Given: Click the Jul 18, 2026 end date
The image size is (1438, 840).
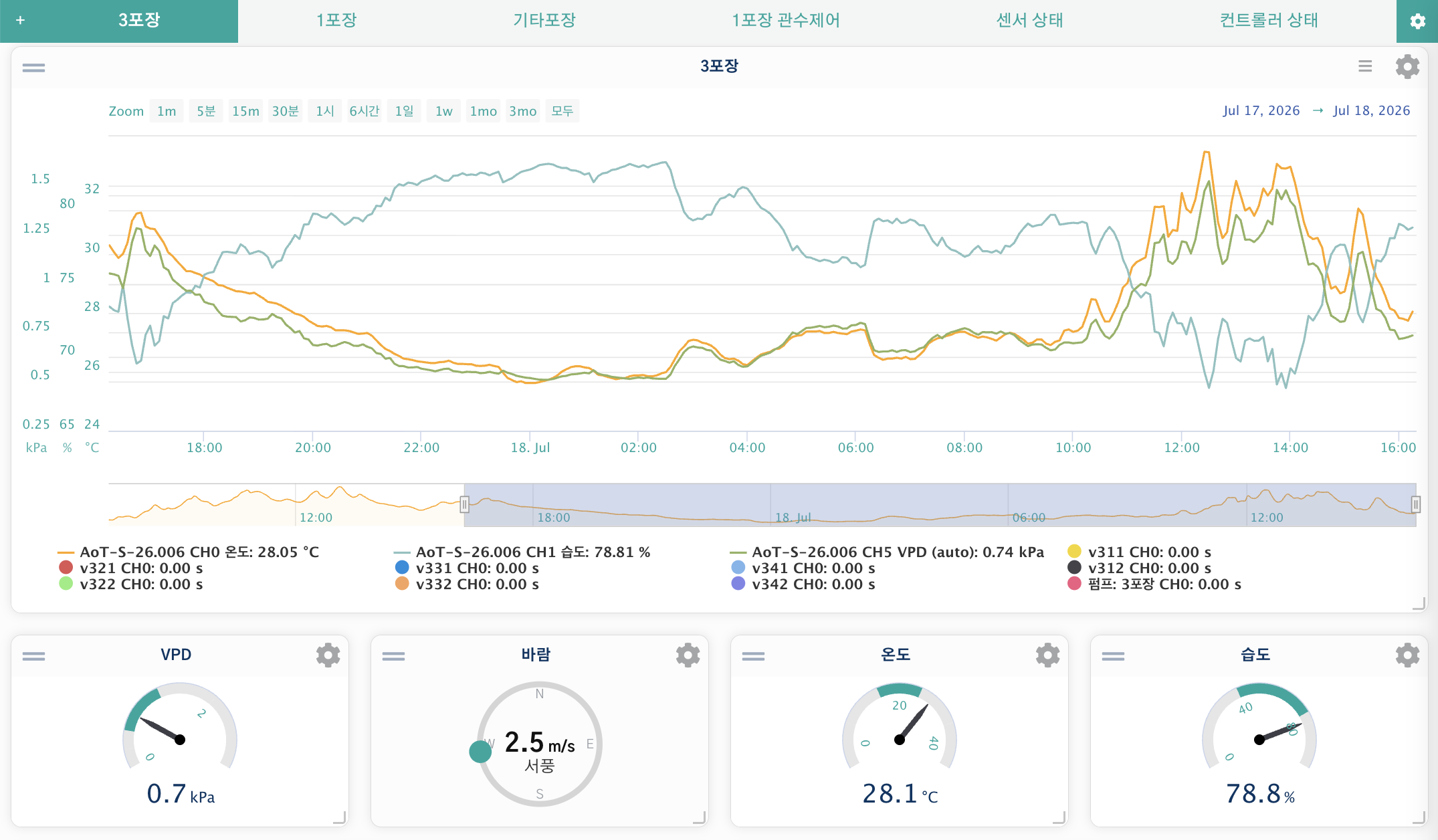Looking at the screenshot, I should tap(1372, 111).
